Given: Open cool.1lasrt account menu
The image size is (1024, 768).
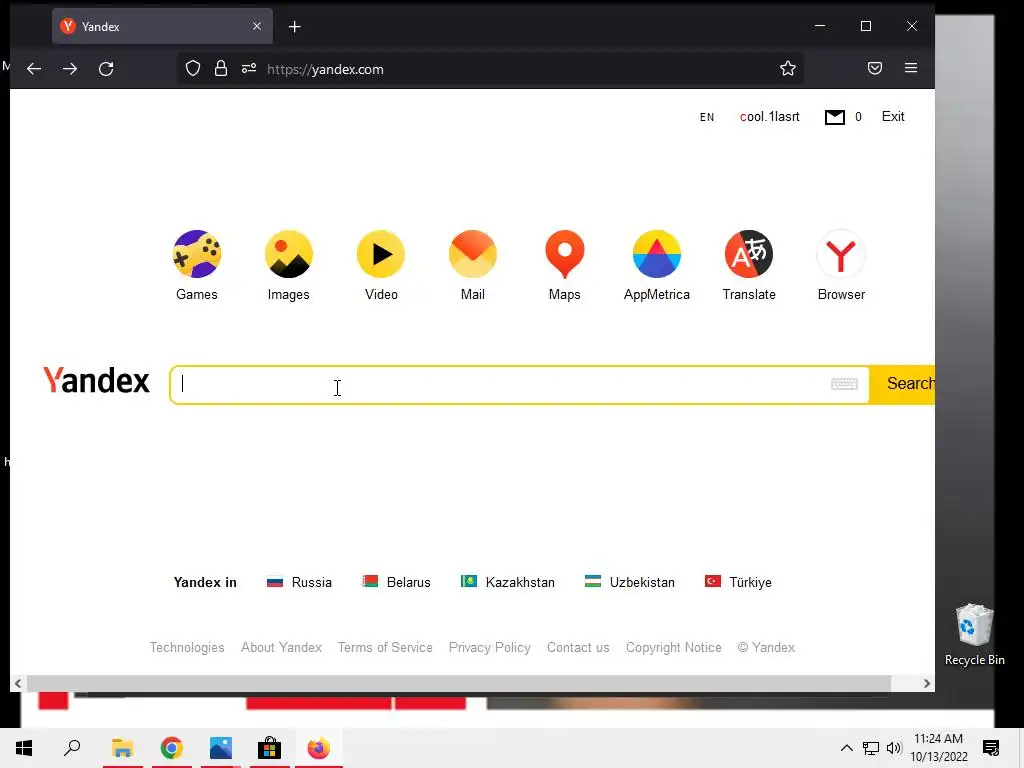Looking at the screenshot, I should coord(769,117).
